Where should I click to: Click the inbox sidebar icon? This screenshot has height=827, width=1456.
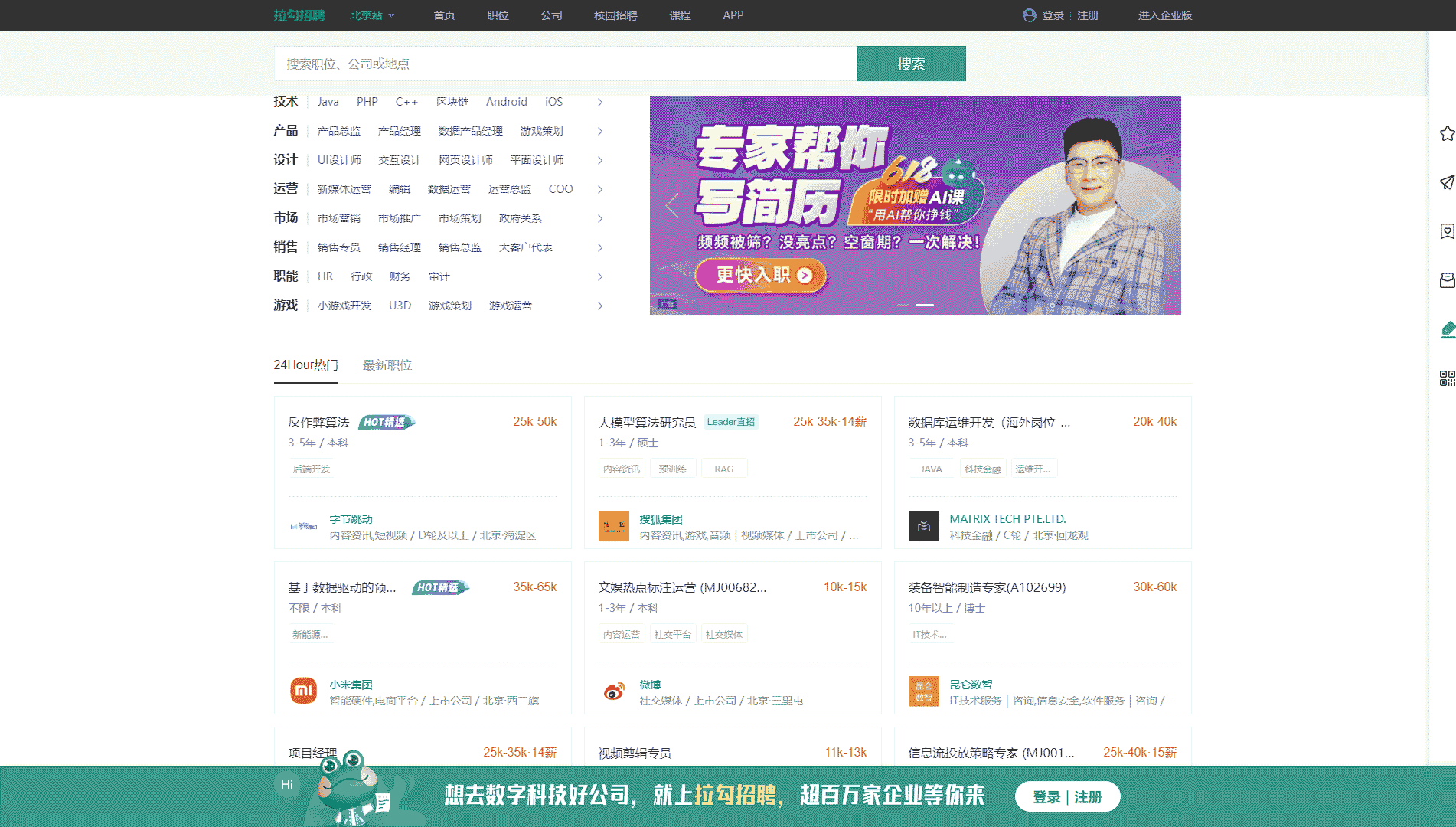tap(1447, 280)
